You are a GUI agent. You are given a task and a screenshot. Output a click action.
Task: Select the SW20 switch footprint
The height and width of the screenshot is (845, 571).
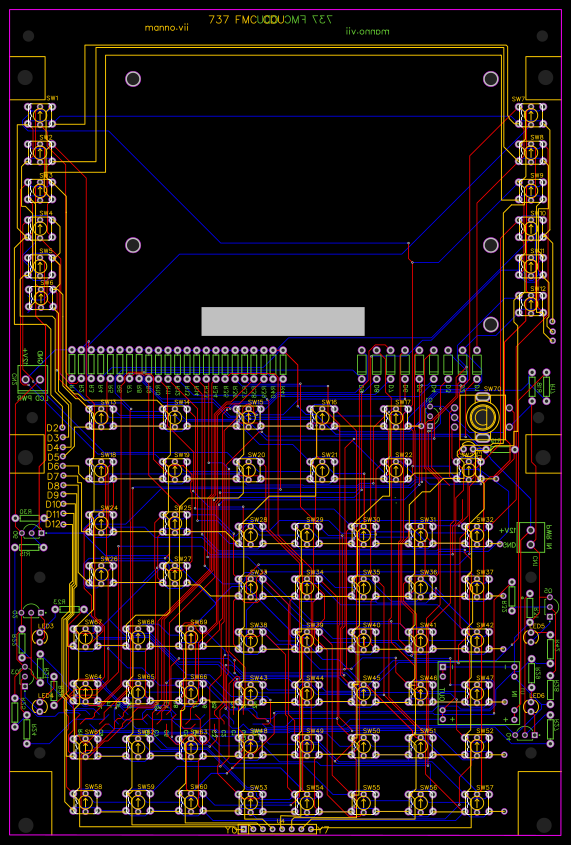pos(249,469)
